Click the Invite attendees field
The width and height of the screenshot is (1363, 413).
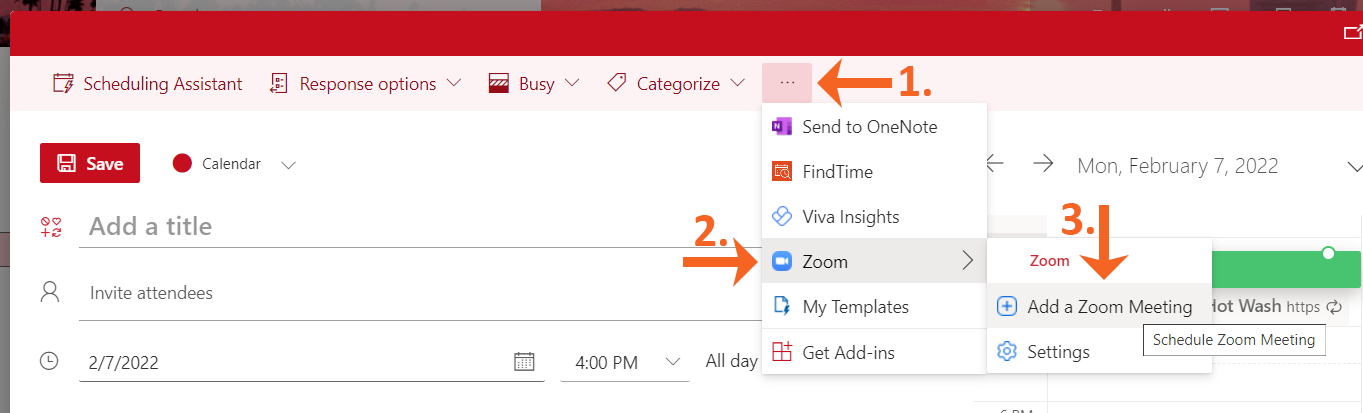pyautogui.click(x=400, y=293)
